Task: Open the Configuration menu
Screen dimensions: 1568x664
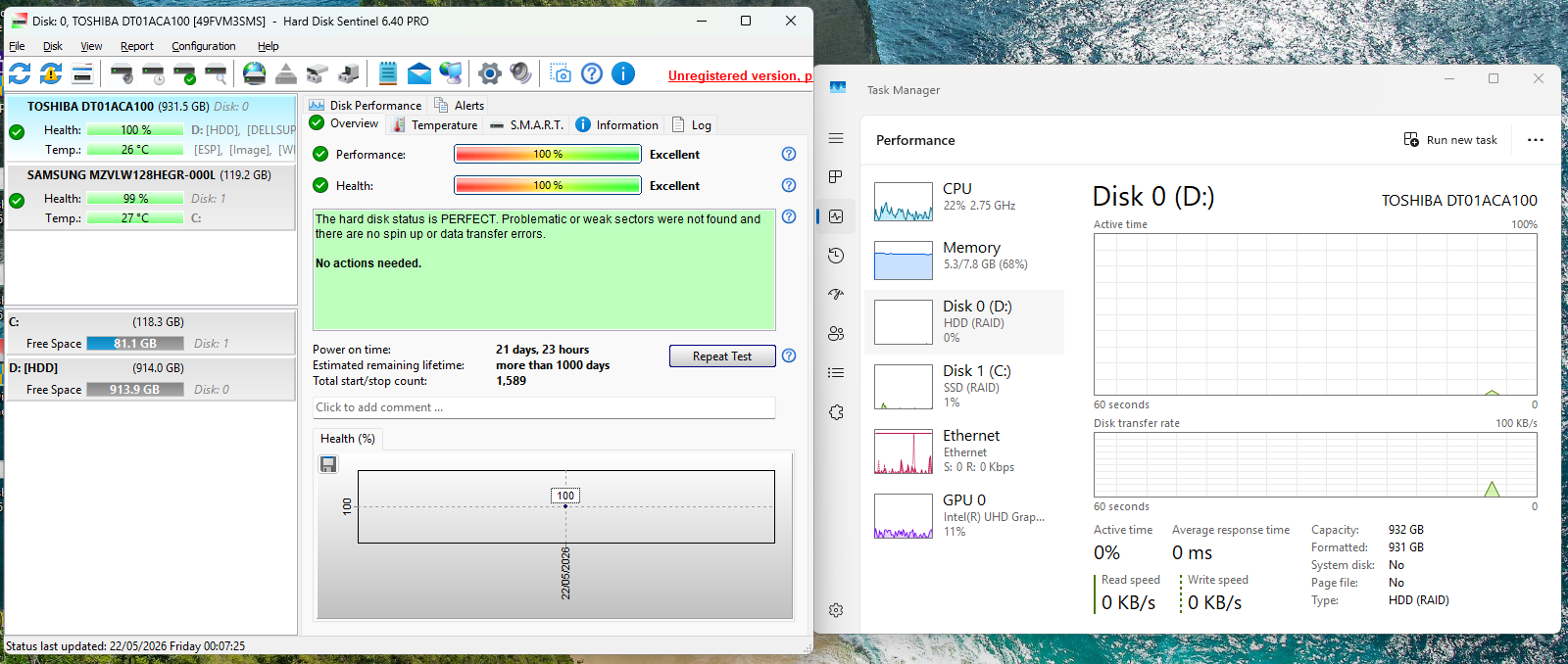Action: 204,46
